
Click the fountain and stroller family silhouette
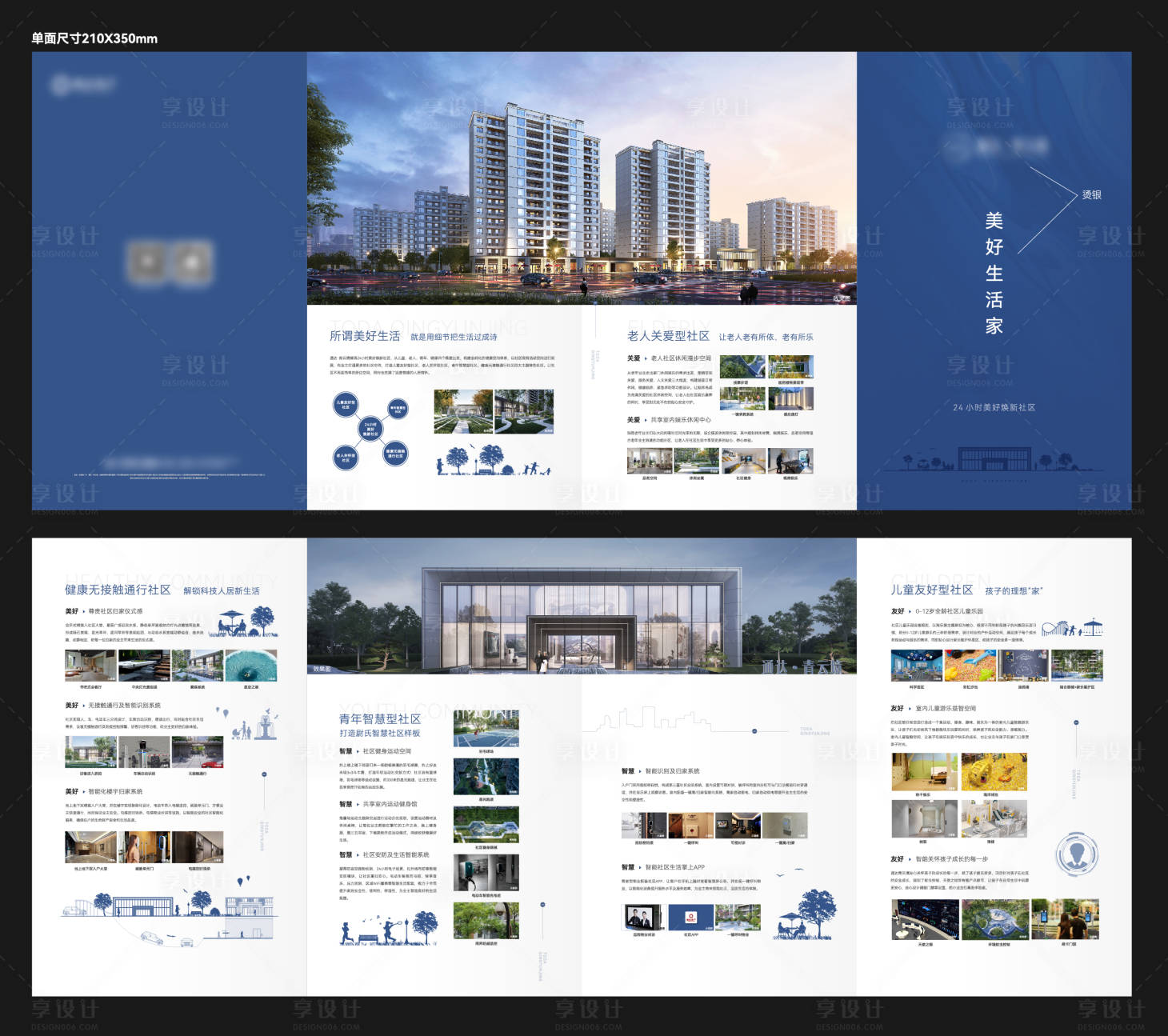click(x=250, y=726)
